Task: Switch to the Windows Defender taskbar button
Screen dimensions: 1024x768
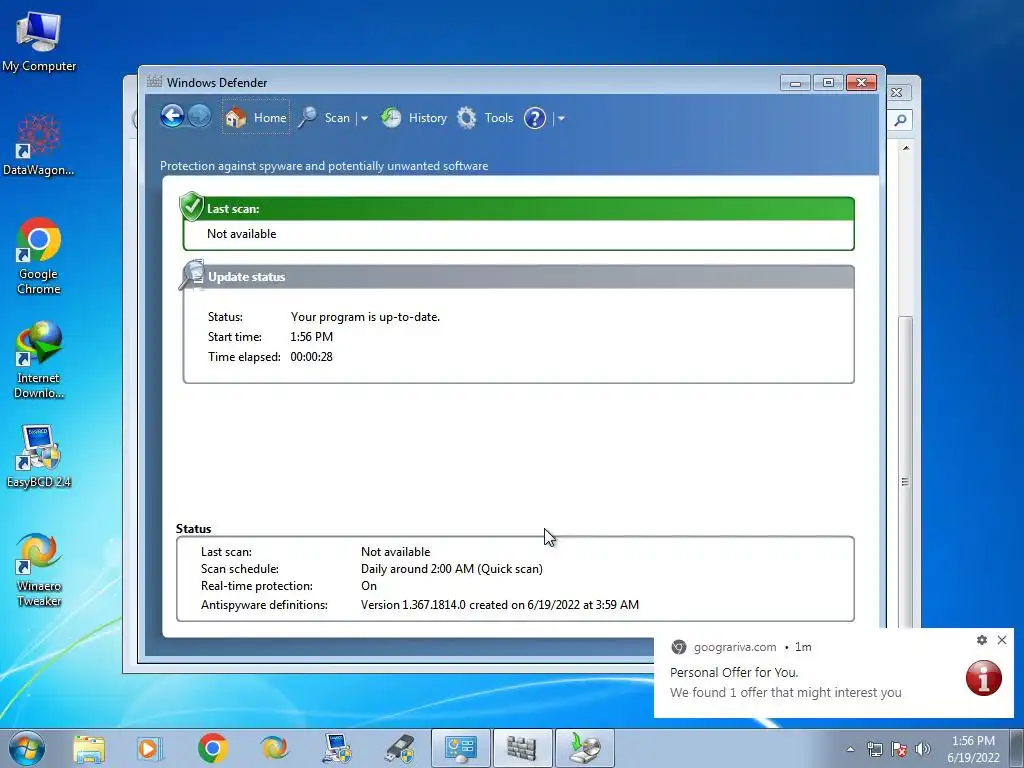Action: pos(522,748)
